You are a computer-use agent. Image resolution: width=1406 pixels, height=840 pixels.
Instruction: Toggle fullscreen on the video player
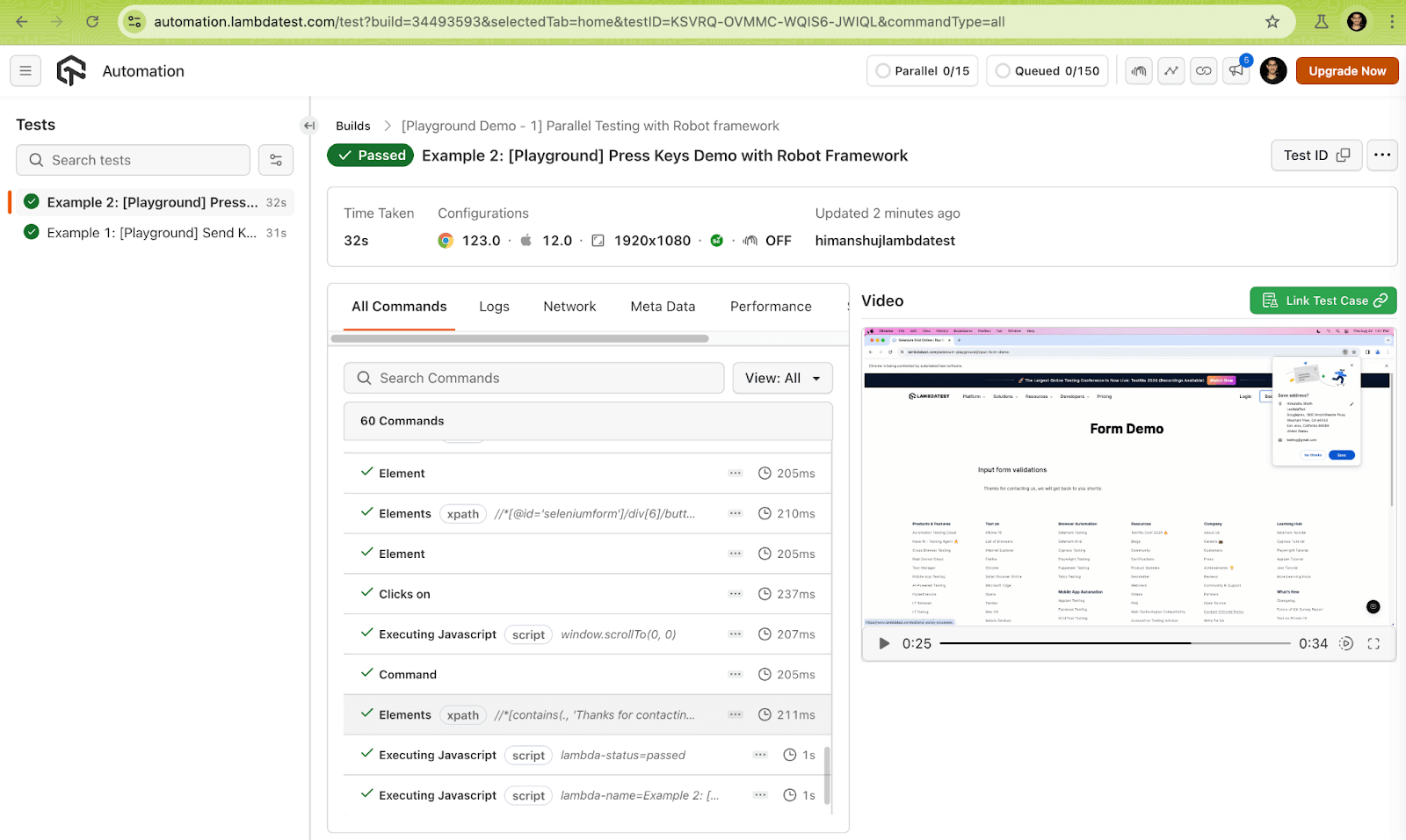pos(1373,644)
